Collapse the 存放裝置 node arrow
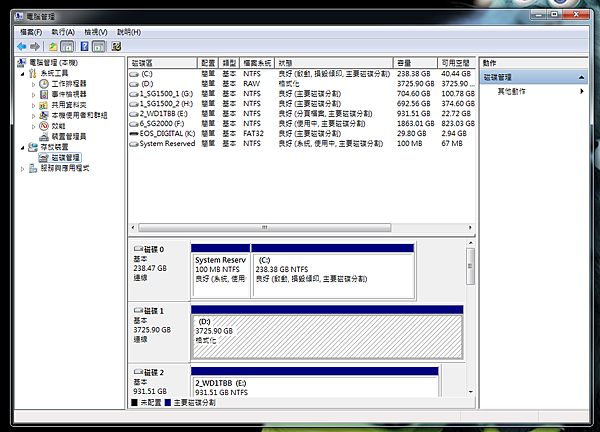The image size is (600, 432). pos(23,148)
